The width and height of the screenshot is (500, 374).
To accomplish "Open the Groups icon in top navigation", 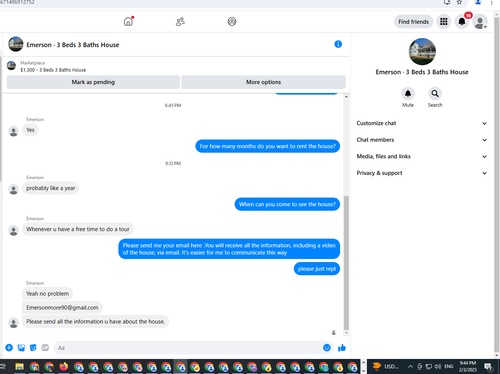I will coord(232,22).
